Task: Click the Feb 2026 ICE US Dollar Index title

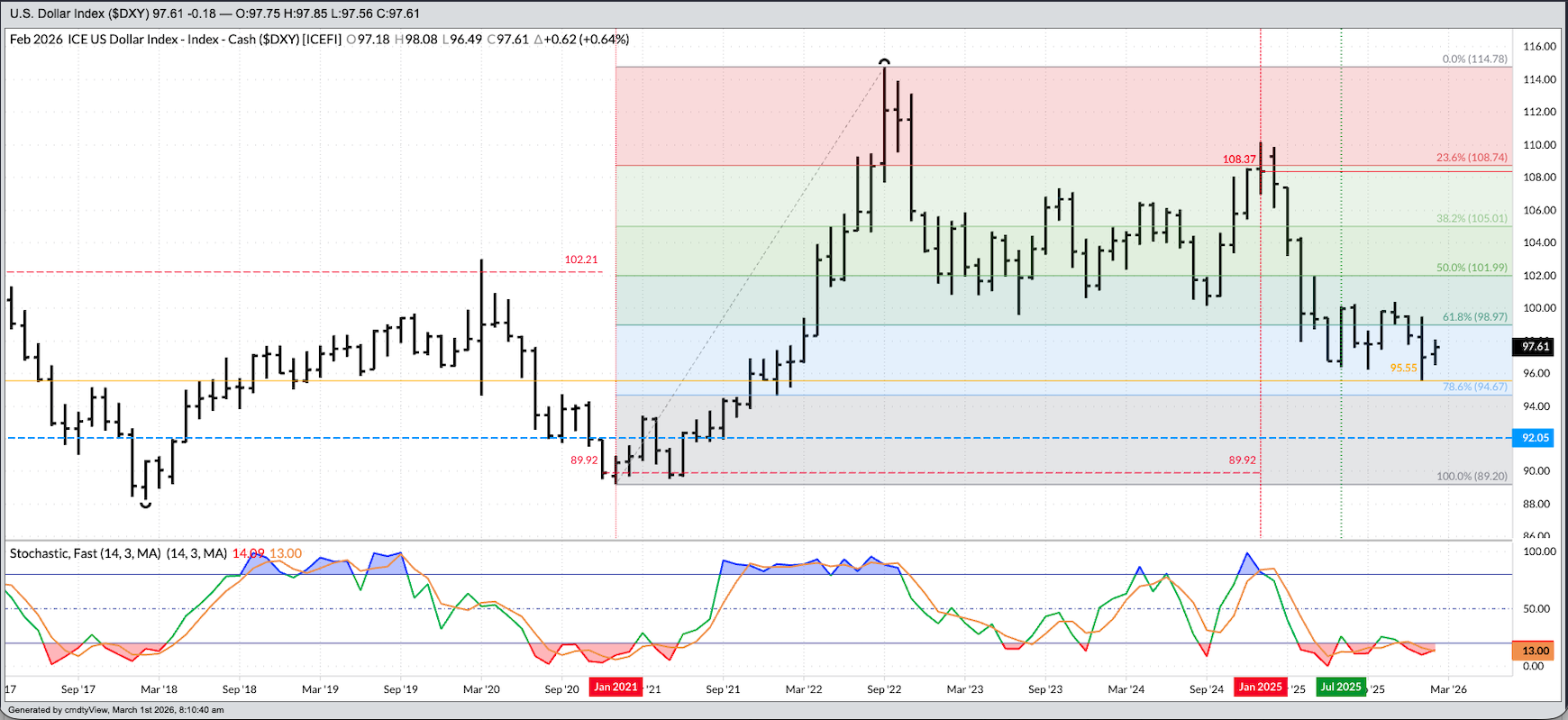Action: point(176,40)
